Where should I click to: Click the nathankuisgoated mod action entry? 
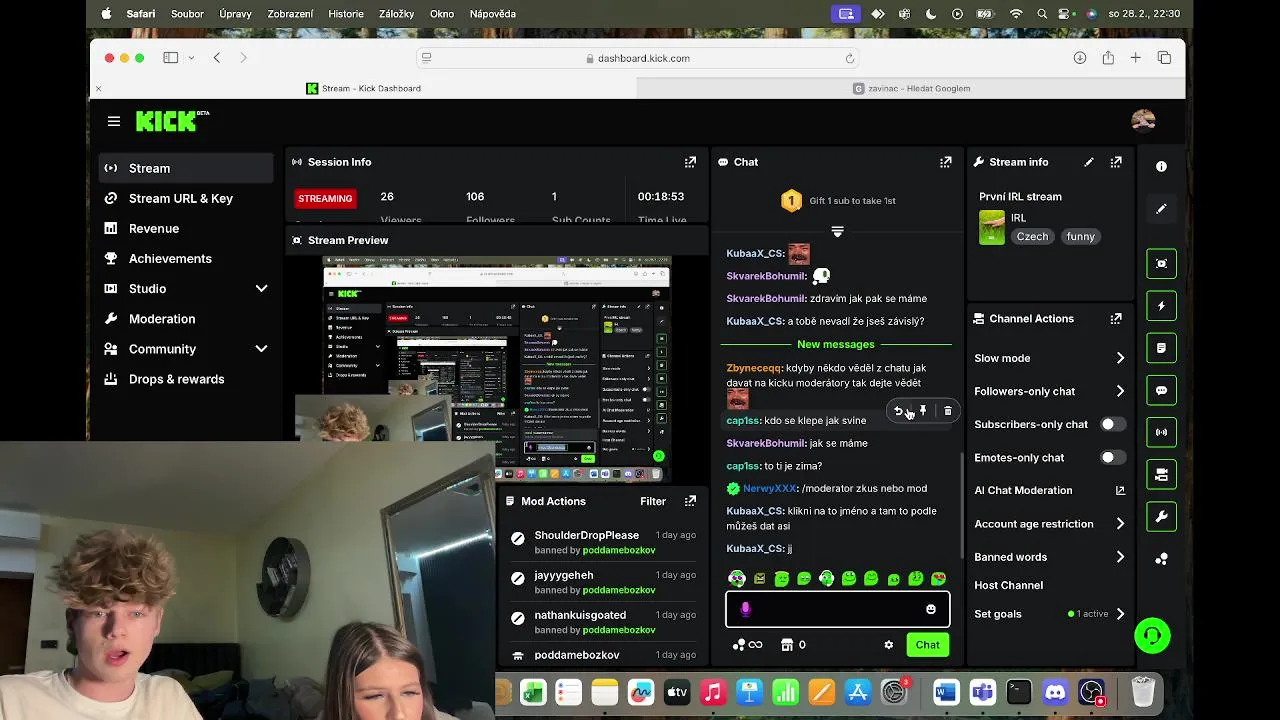601,622
